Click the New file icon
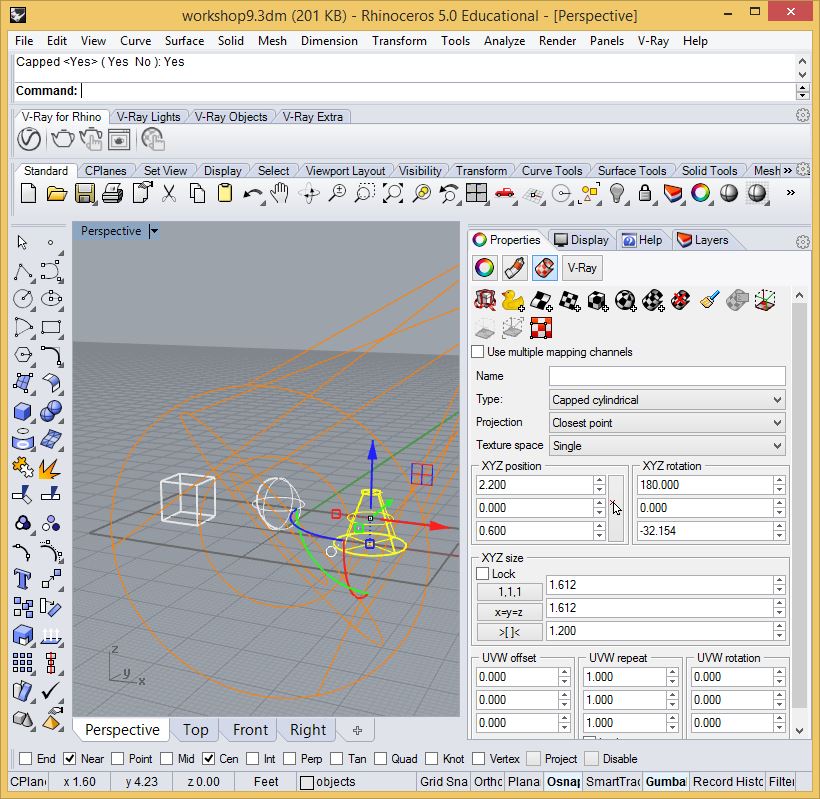The width and height of the screenshot is (820, 799). pos(28,193)
